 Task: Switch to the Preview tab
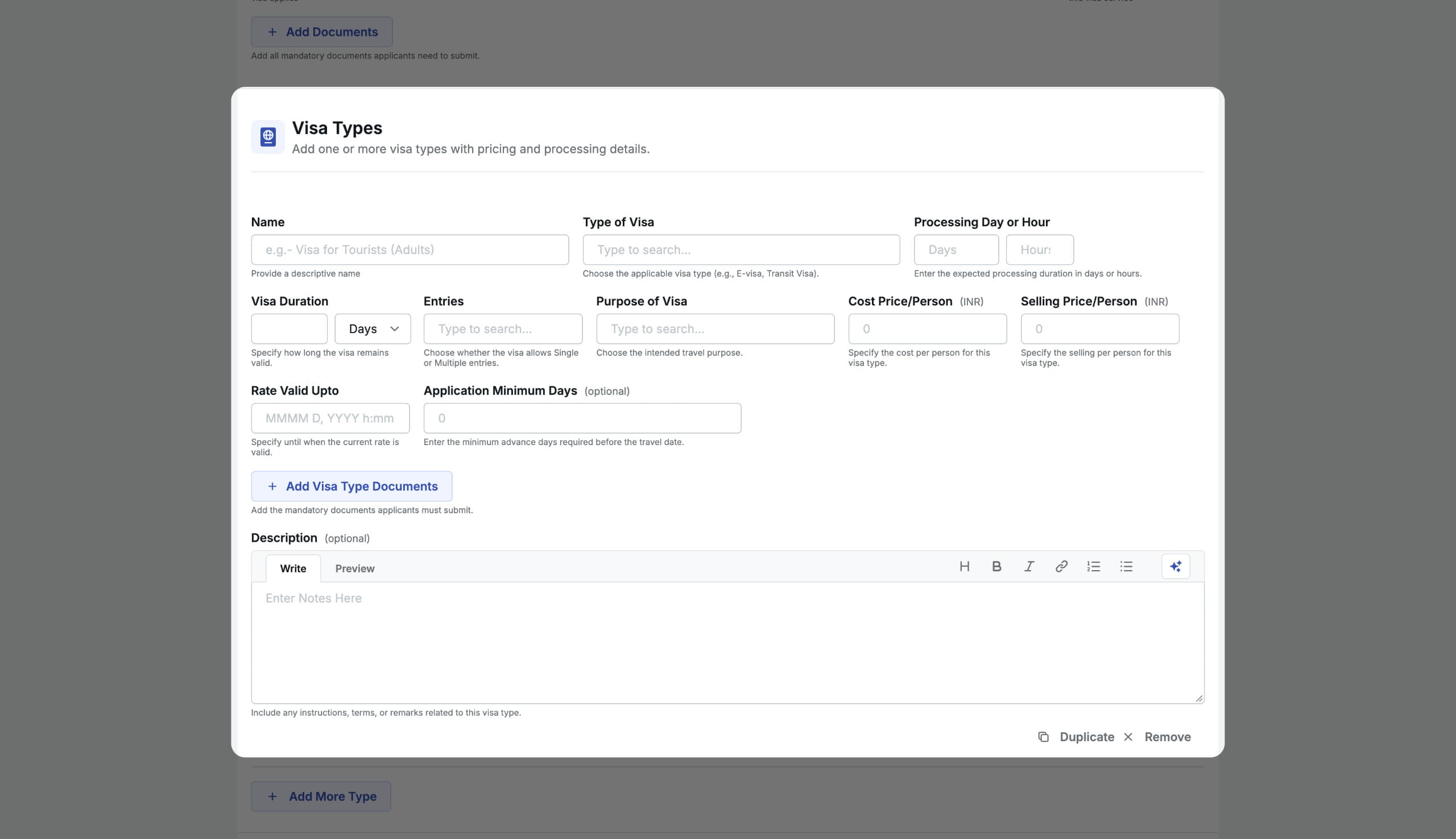pyautogui.click(x=355, y=569)
